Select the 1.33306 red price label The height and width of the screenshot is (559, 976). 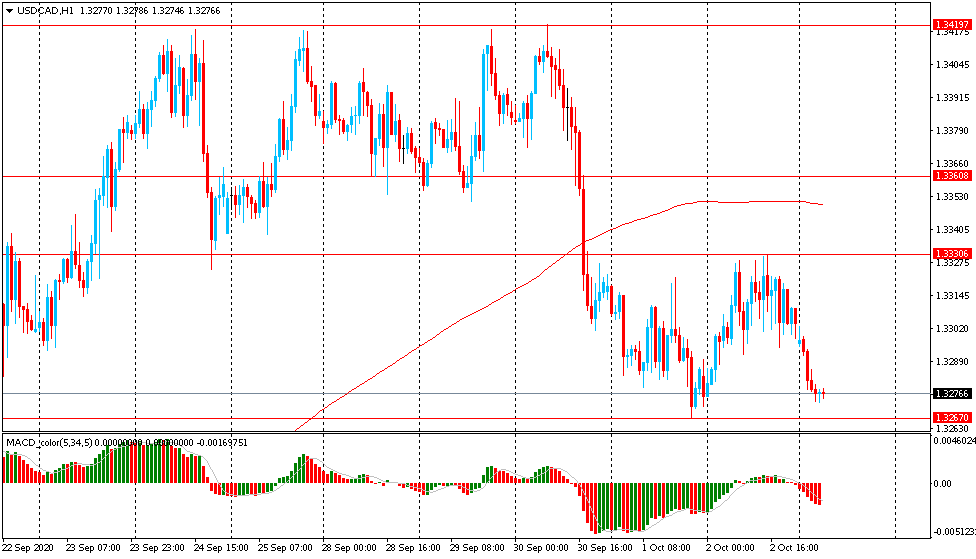pos(952,253)
